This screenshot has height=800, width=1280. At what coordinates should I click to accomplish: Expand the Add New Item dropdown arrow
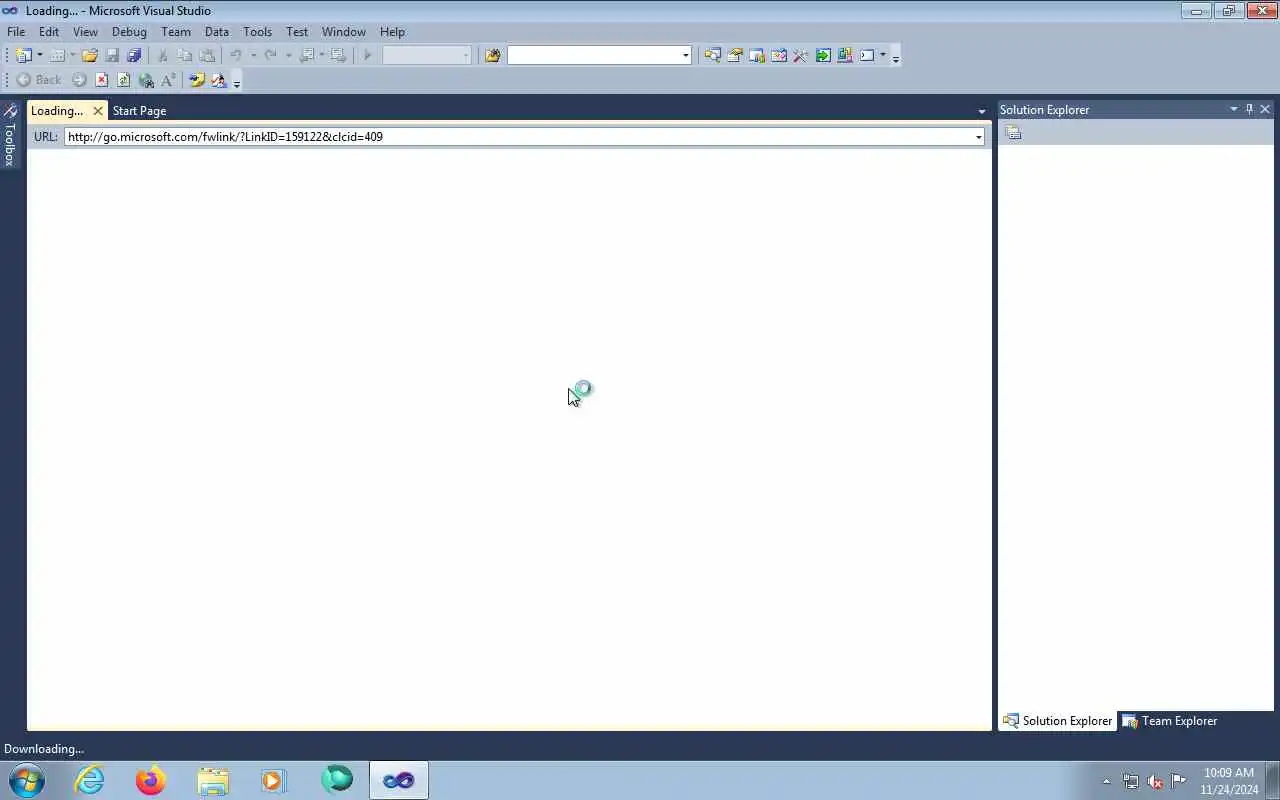(73, 56)
